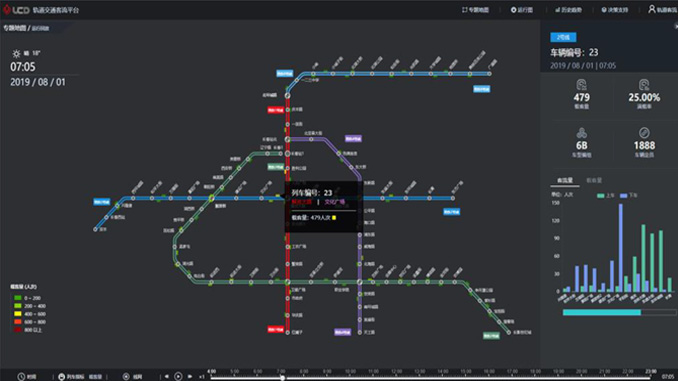Toggle the blue alighting legend series
The height and width of the screenshot is (381, 678).
[628, 195]
